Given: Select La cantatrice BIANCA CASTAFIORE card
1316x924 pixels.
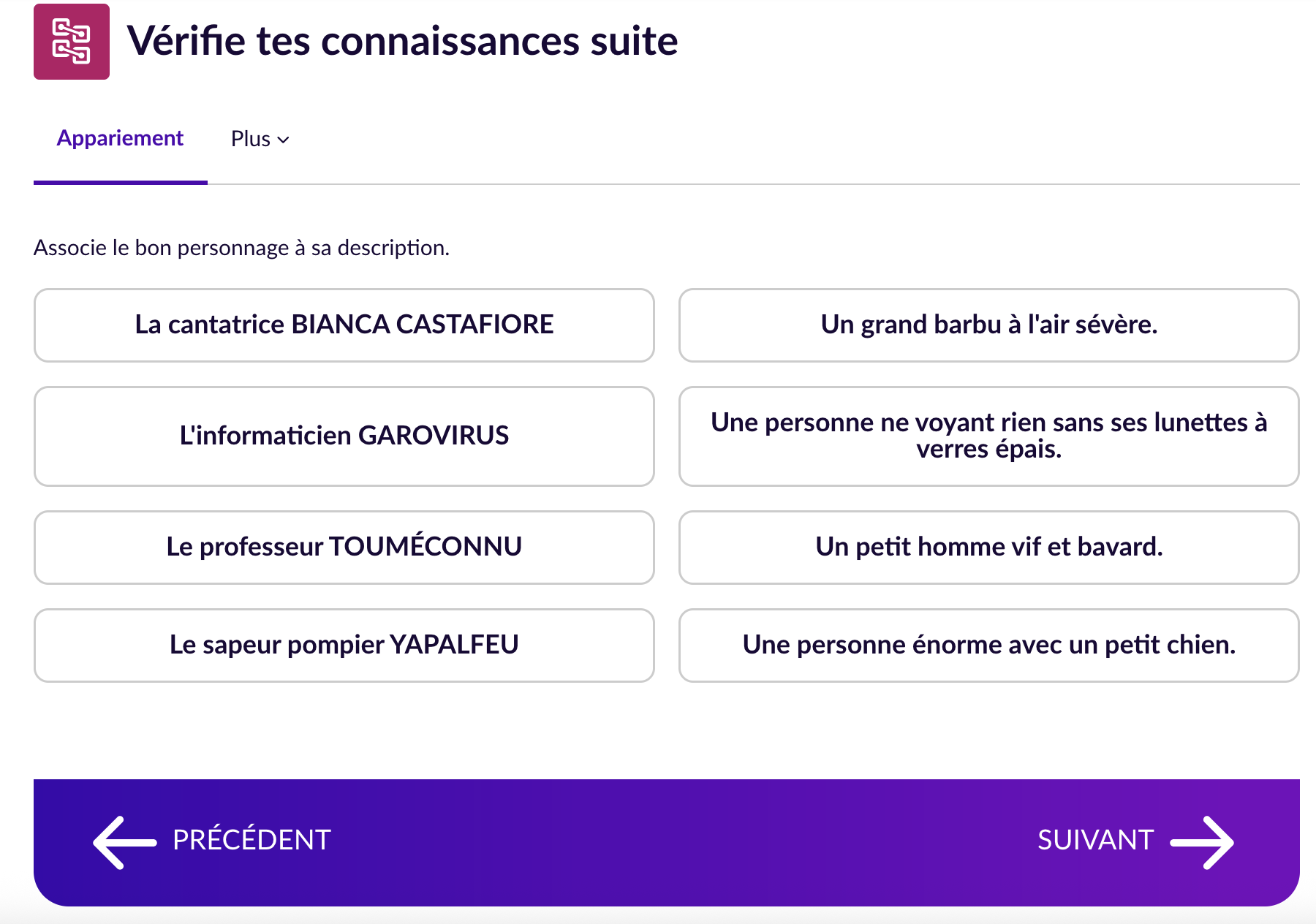Looking at the screenshot, I should click(x=344, y=325).
